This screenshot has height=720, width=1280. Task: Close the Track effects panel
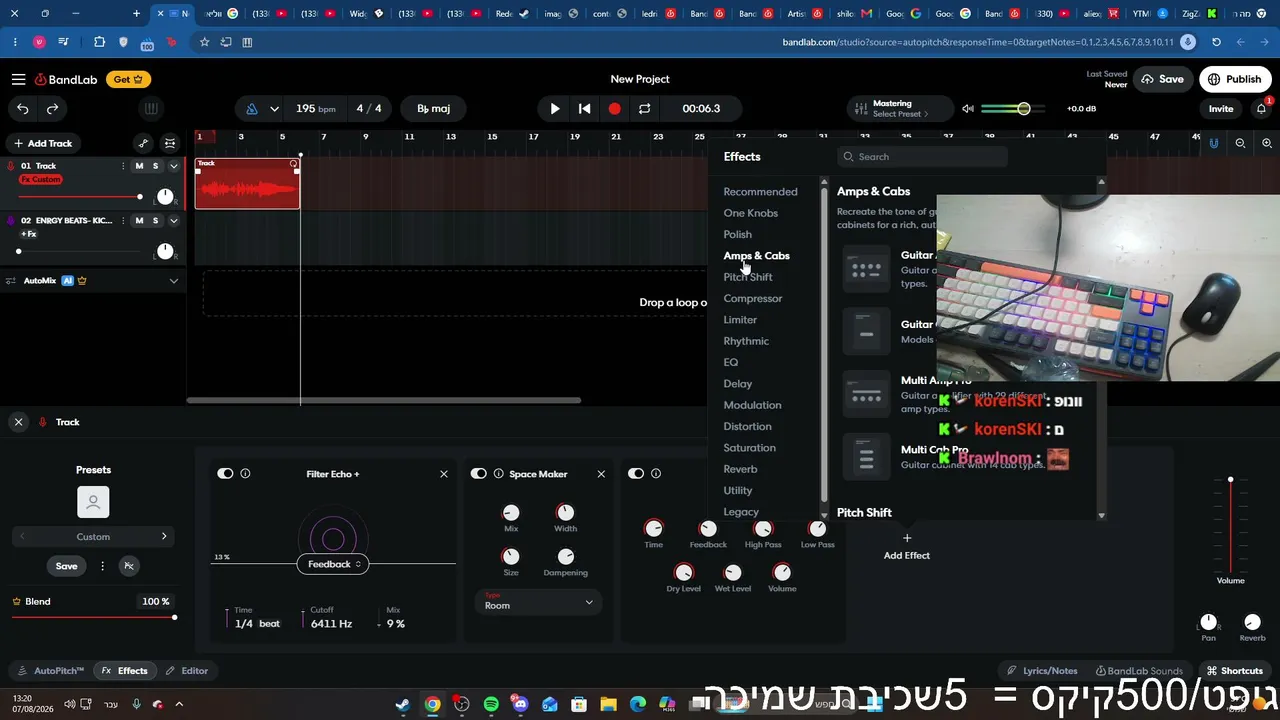click(18, 422)
